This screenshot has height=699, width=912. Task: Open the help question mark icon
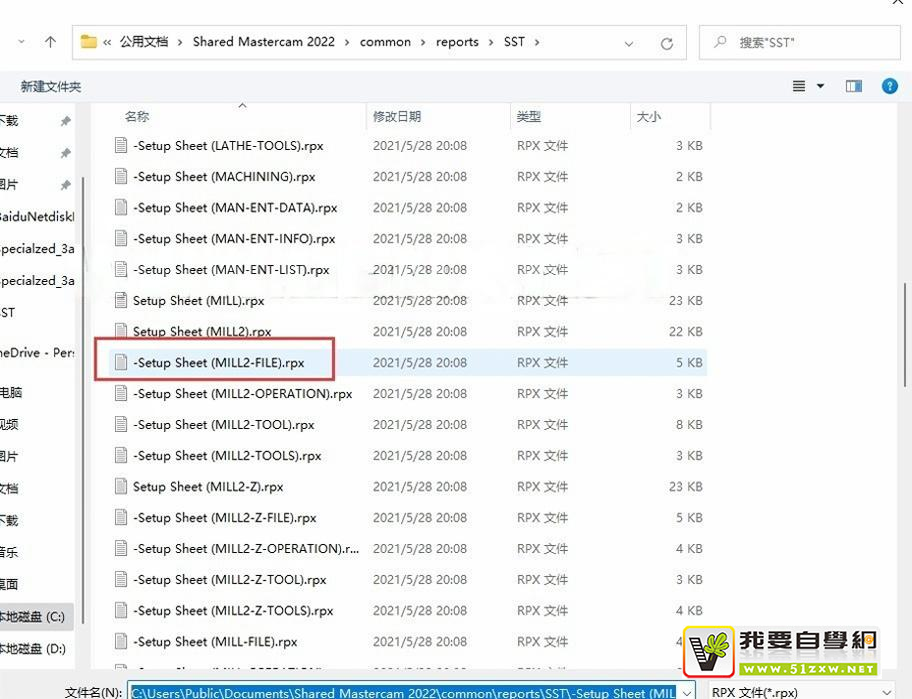tap(889, 86)
